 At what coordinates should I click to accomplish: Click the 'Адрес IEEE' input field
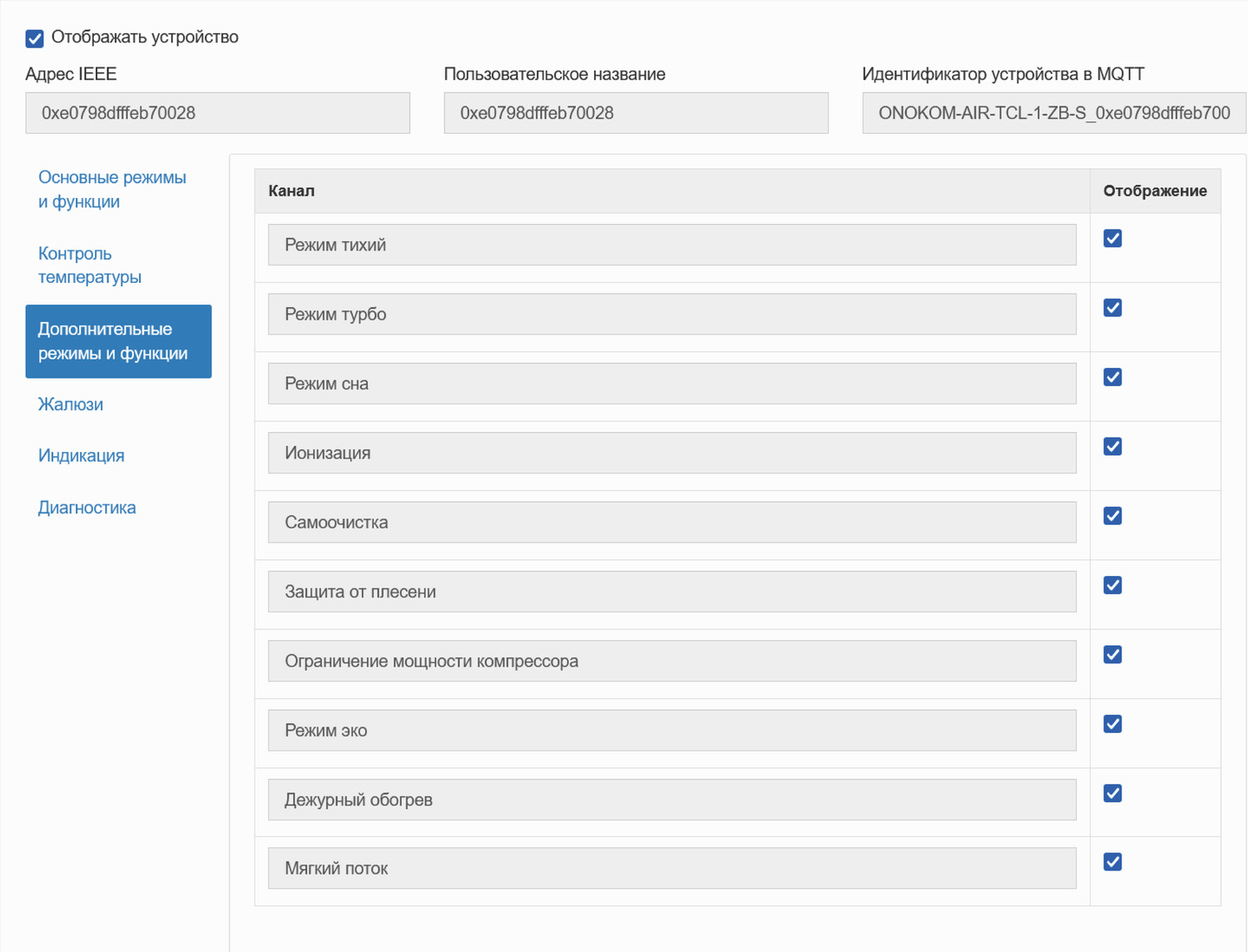[217, 113]
